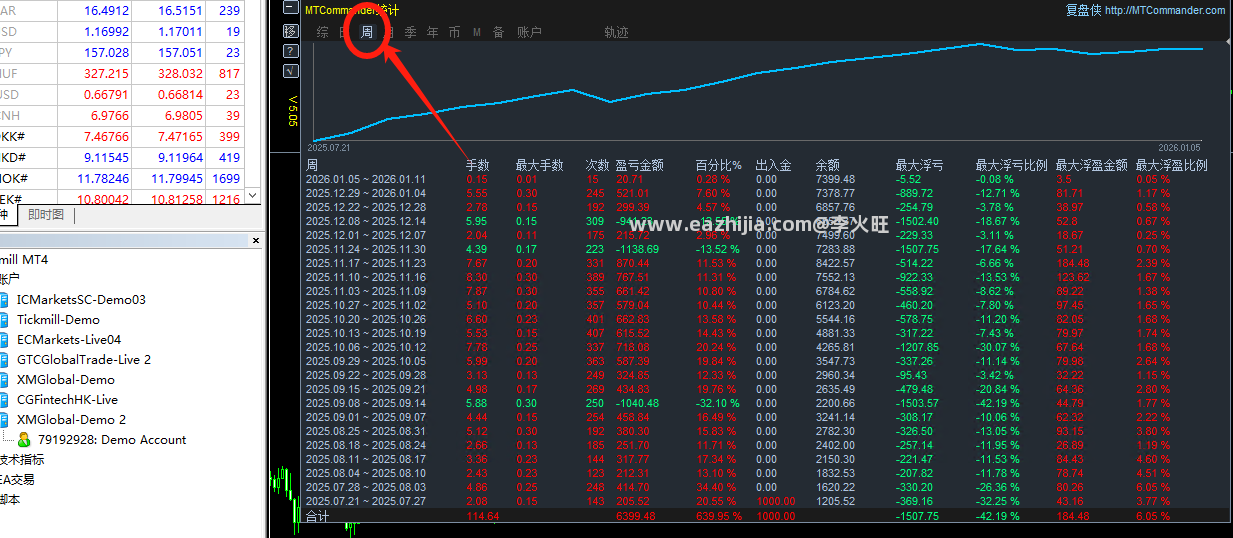Close the Navigator panel with x button

(256, 241)
